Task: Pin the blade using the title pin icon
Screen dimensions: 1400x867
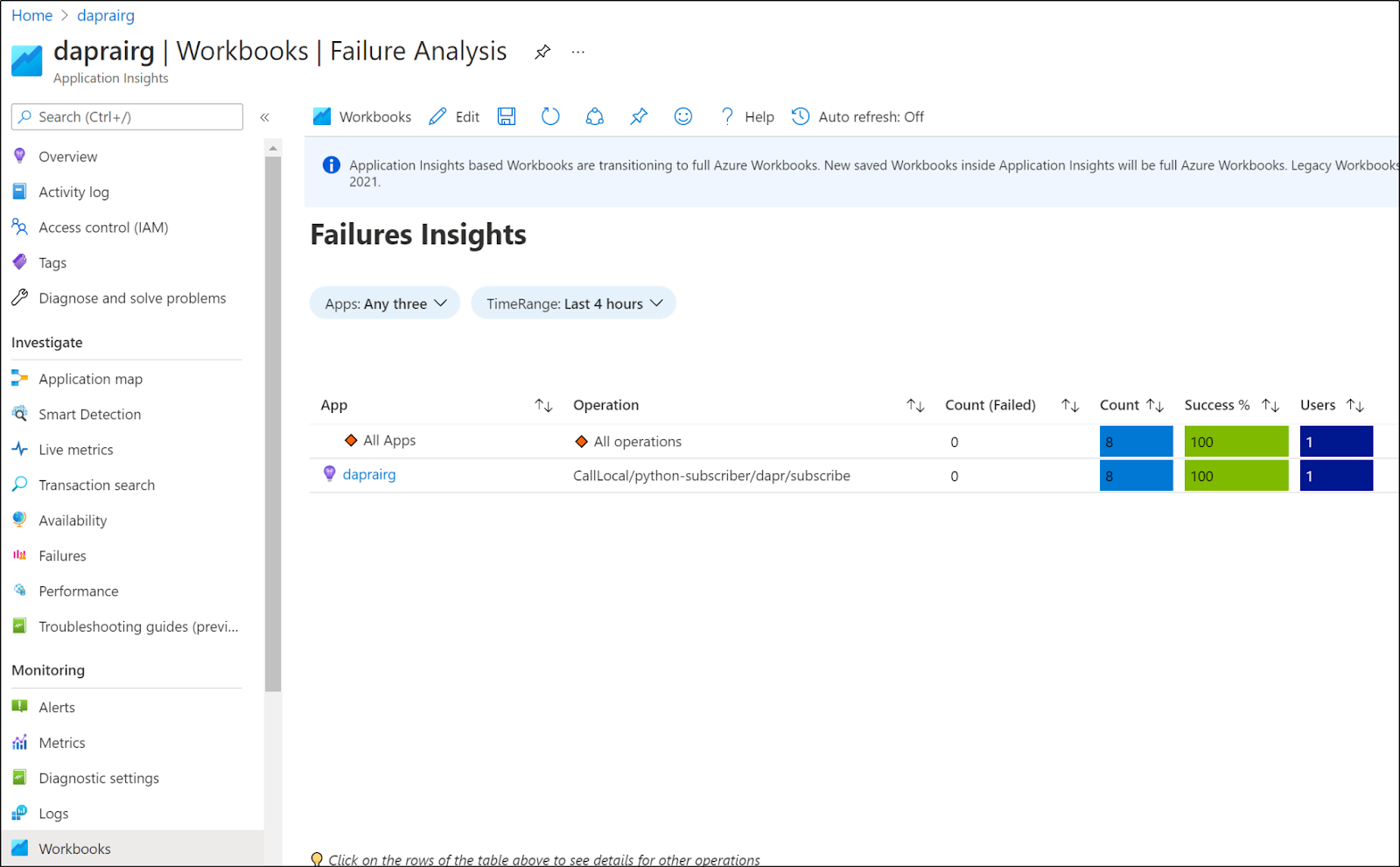Action: tap(542, 52)
